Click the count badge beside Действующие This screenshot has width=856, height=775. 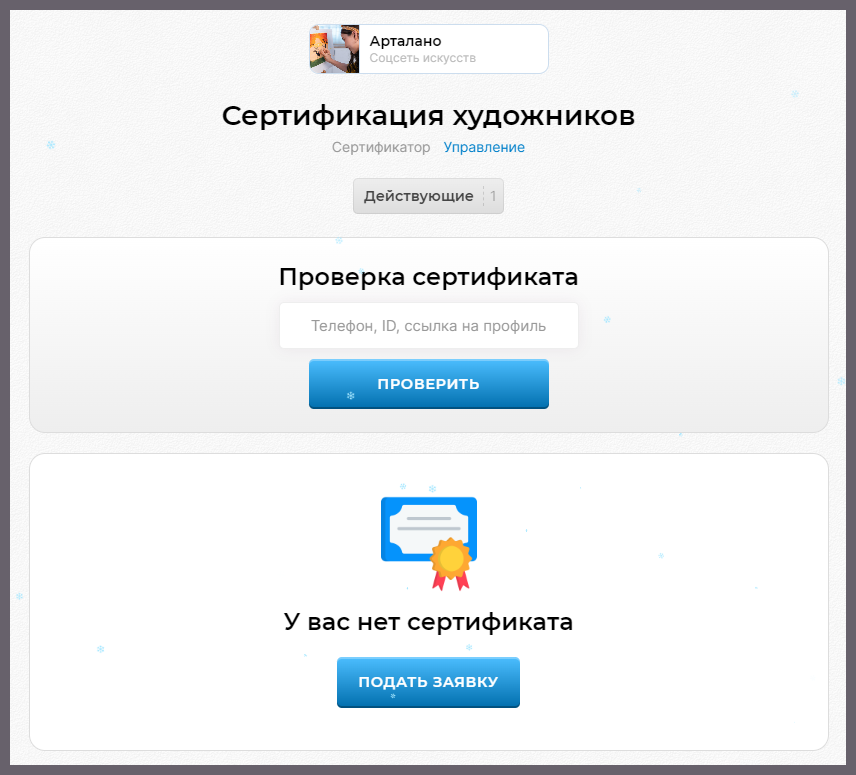493,196
